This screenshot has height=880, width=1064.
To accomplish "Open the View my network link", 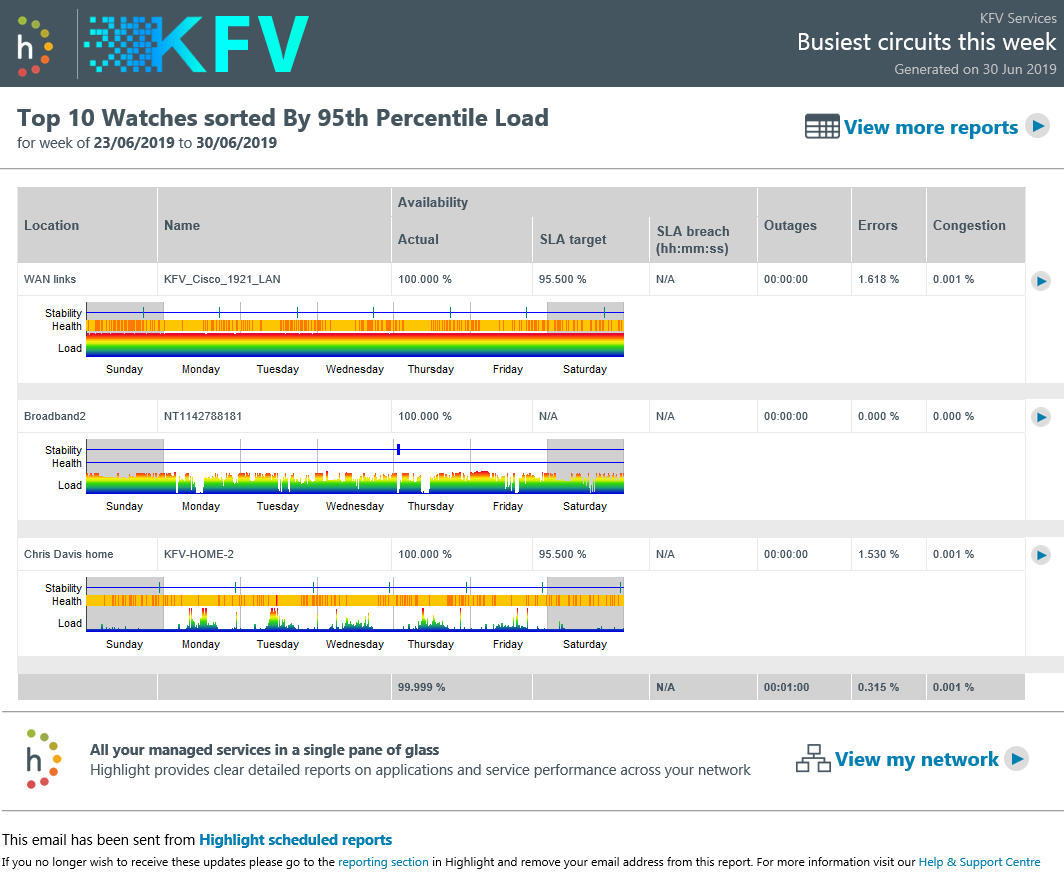I will pyautogui.click(x=916, y=759).
